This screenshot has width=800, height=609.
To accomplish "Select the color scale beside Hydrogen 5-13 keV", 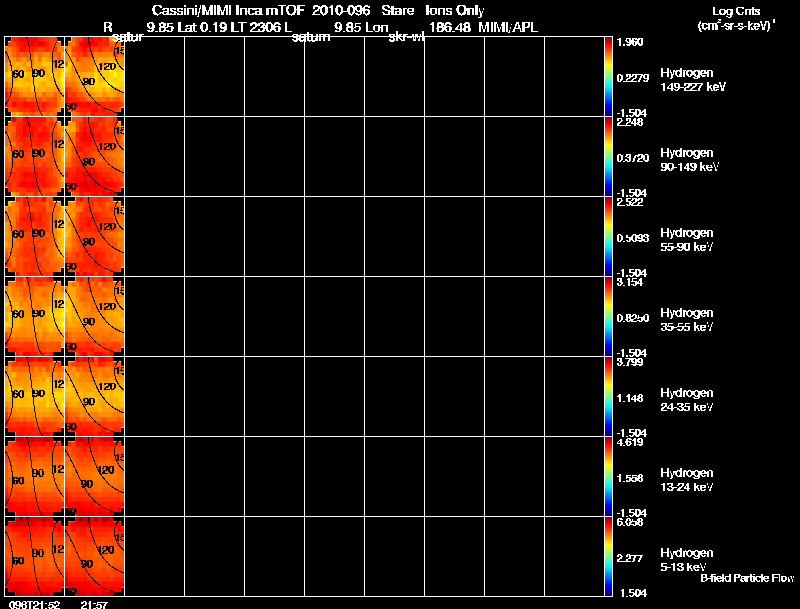I will coord(608,556).
